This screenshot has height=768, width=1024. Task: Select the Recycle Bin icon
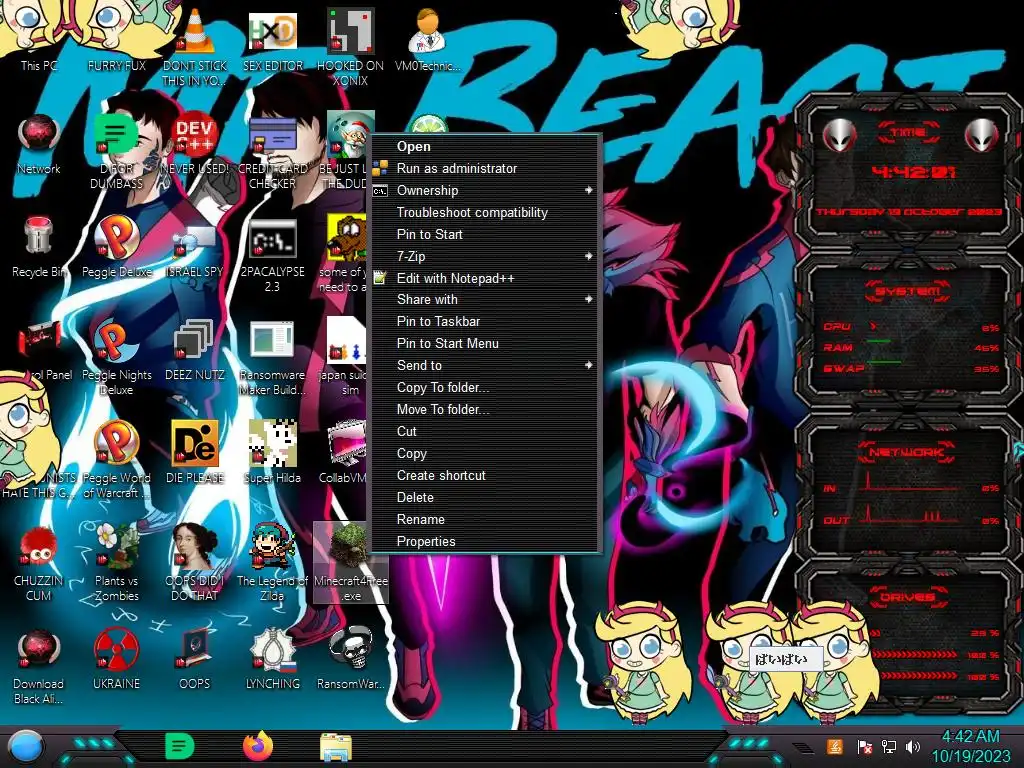pyautogui.click(x=39, y=247)
